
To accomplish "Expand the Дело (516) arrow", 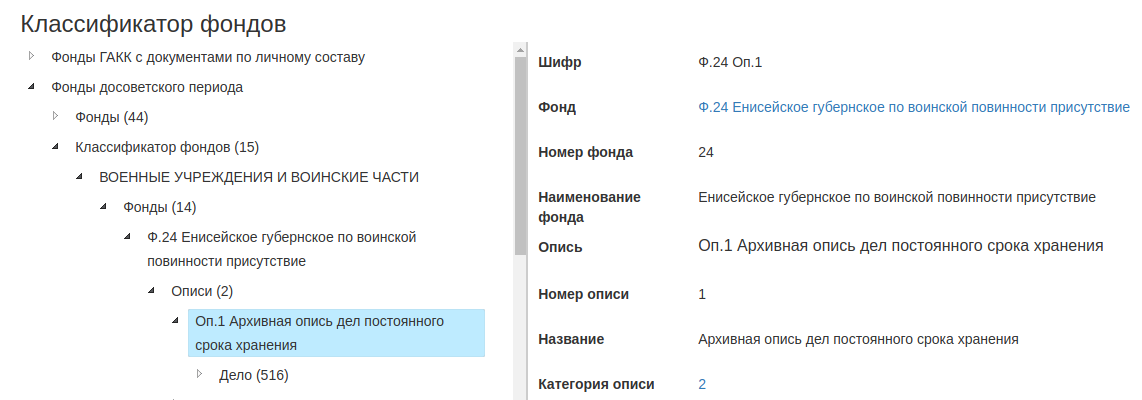I will (x=199, y=374).
